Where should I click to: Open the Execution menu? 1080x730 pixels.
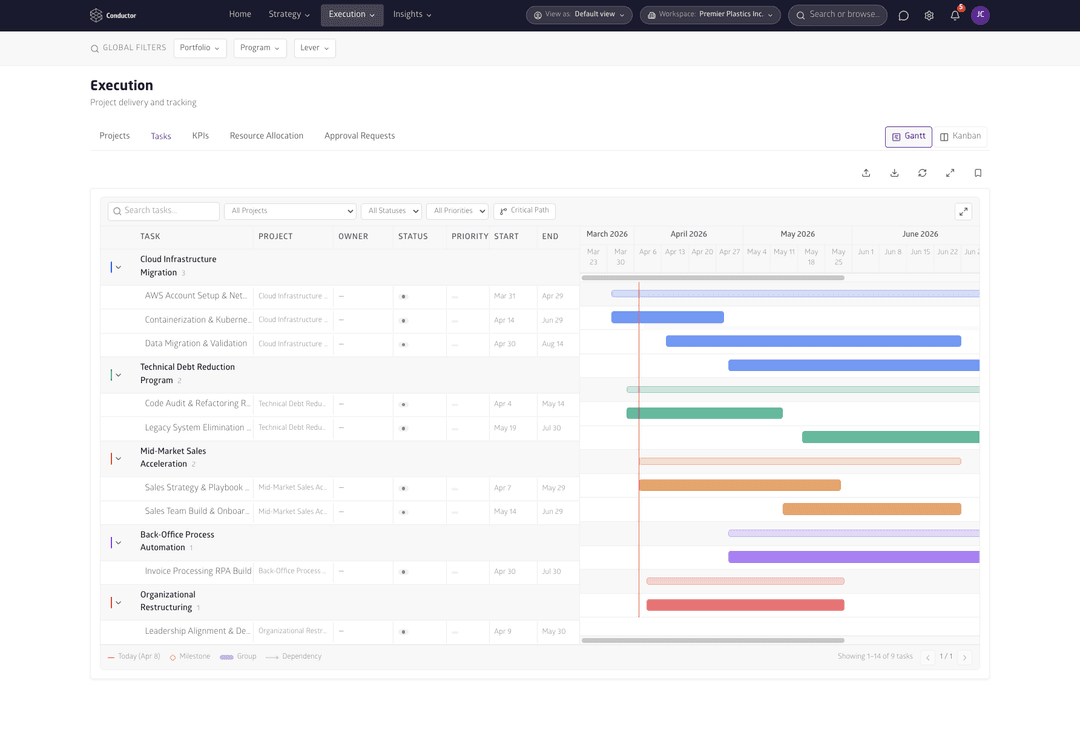(351, 14)
